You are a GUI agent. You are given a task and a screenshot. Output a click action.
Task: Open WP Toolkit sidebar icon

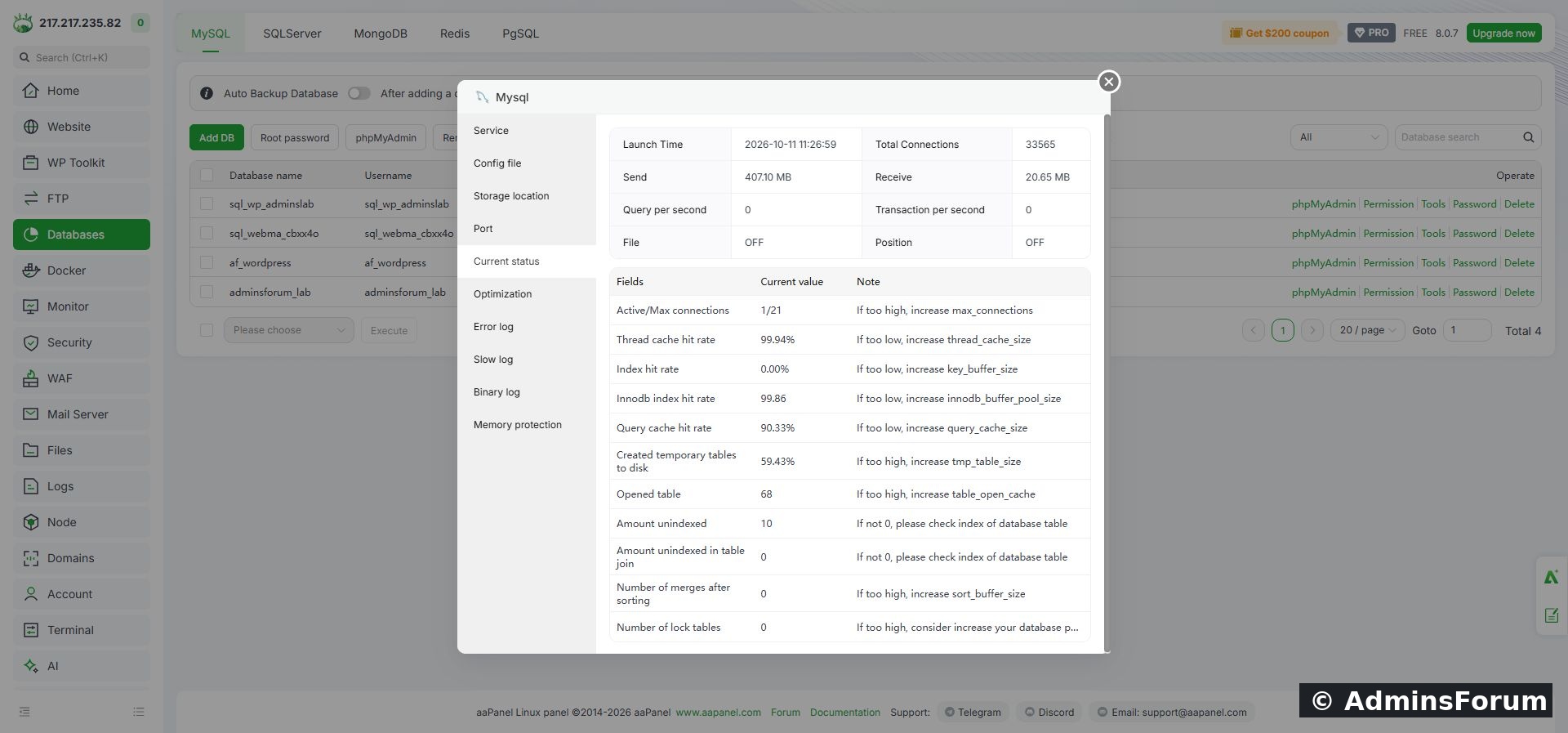[31, 163]
